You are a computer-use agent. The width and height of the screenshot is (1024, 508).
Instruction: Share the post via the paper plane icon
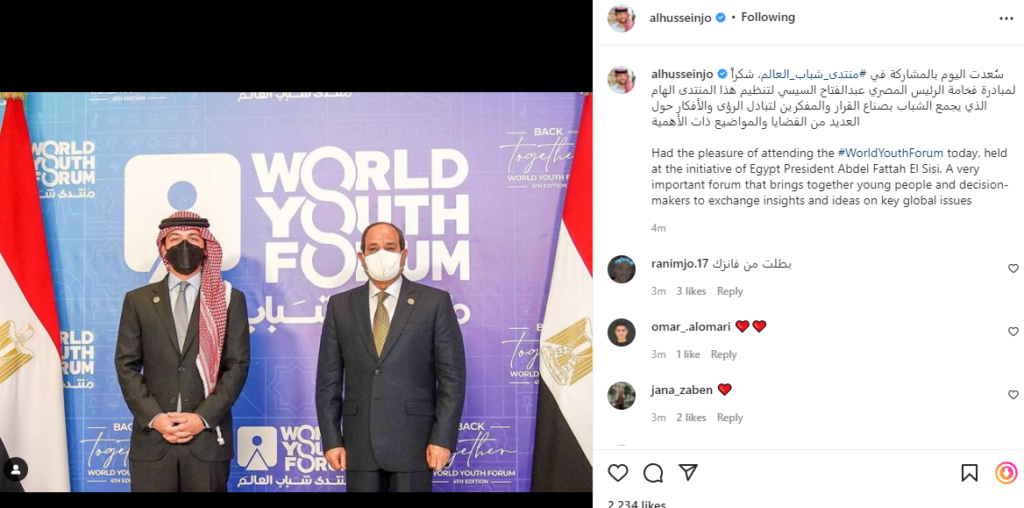(688, 472)
